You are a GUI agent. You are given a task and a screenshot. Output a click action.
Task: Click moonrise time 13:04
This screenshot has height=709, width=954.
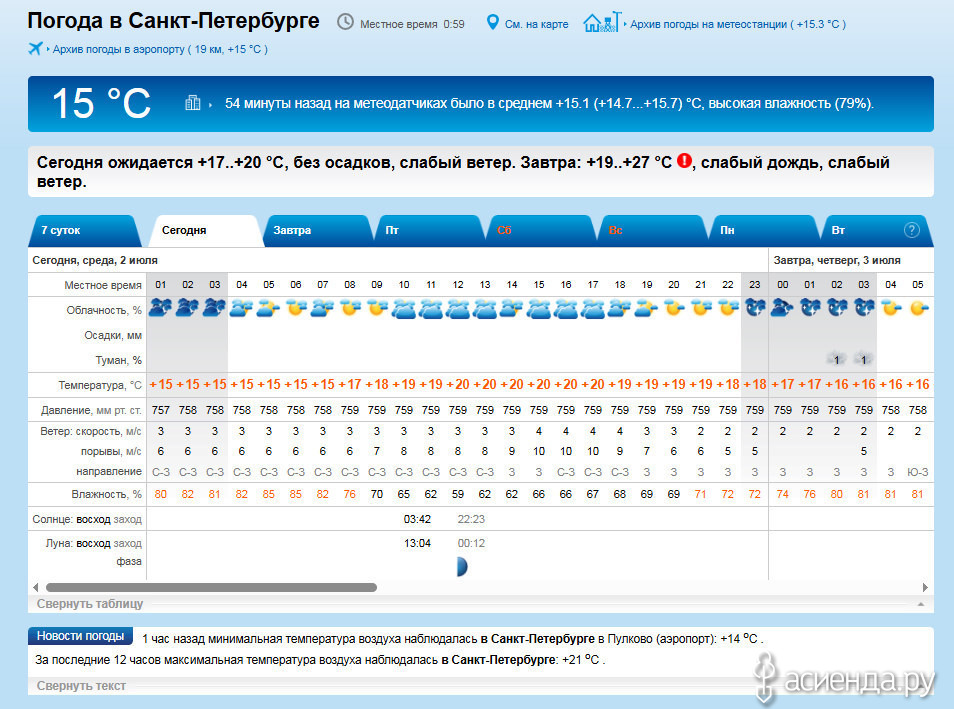point(417,543)
